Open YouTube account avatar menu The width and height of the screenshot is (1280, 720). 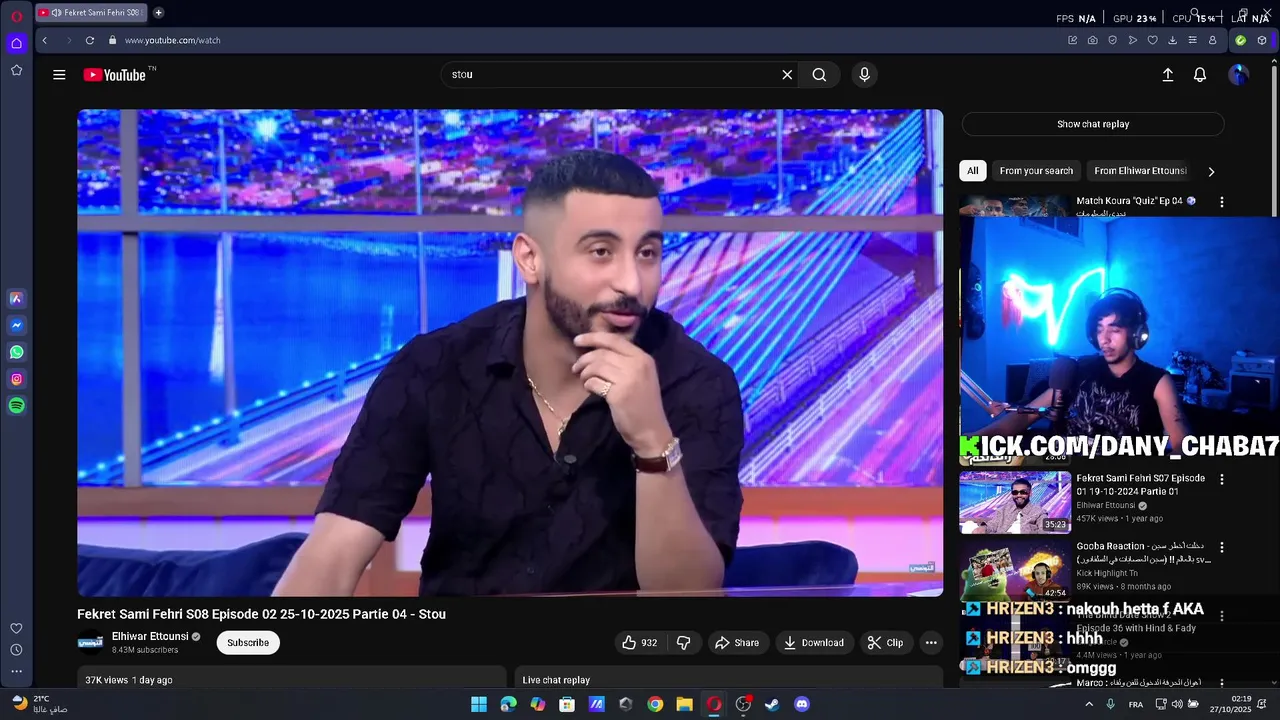point(1238,74)
